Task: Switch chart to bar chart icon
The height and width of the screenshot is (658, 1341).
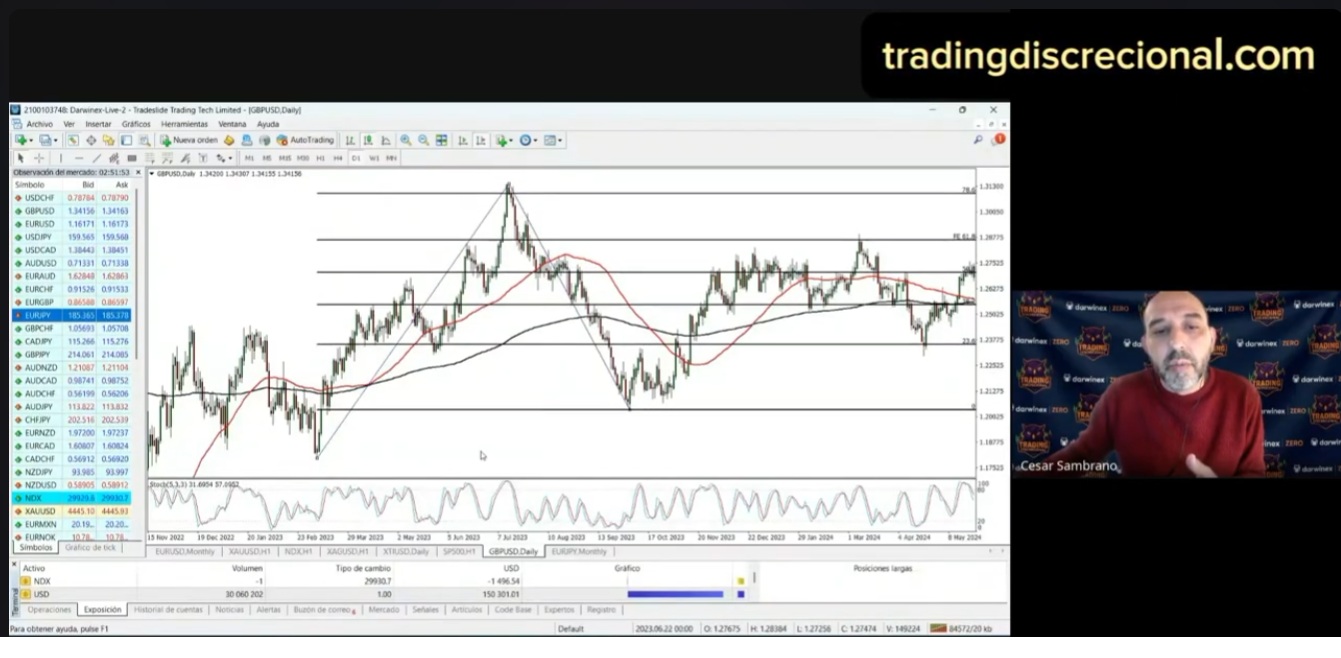Action: [350, 140]
